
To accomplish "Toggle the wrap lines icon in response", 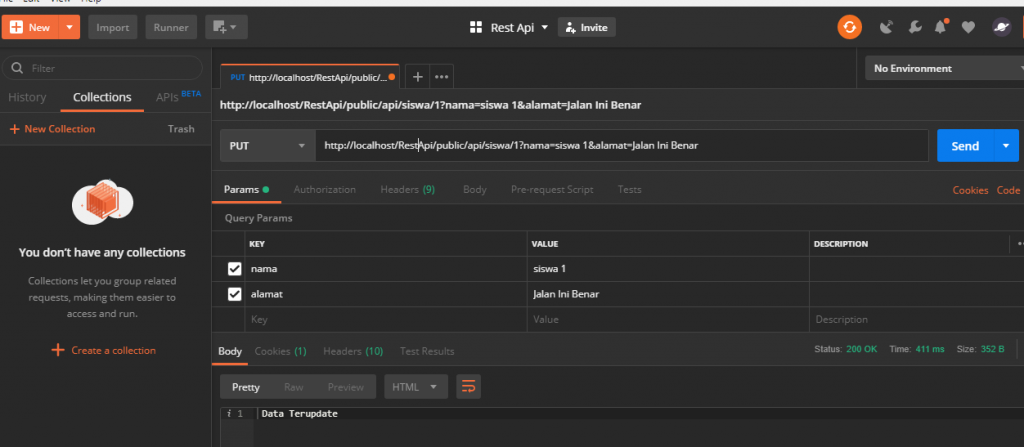I will 468,386.
